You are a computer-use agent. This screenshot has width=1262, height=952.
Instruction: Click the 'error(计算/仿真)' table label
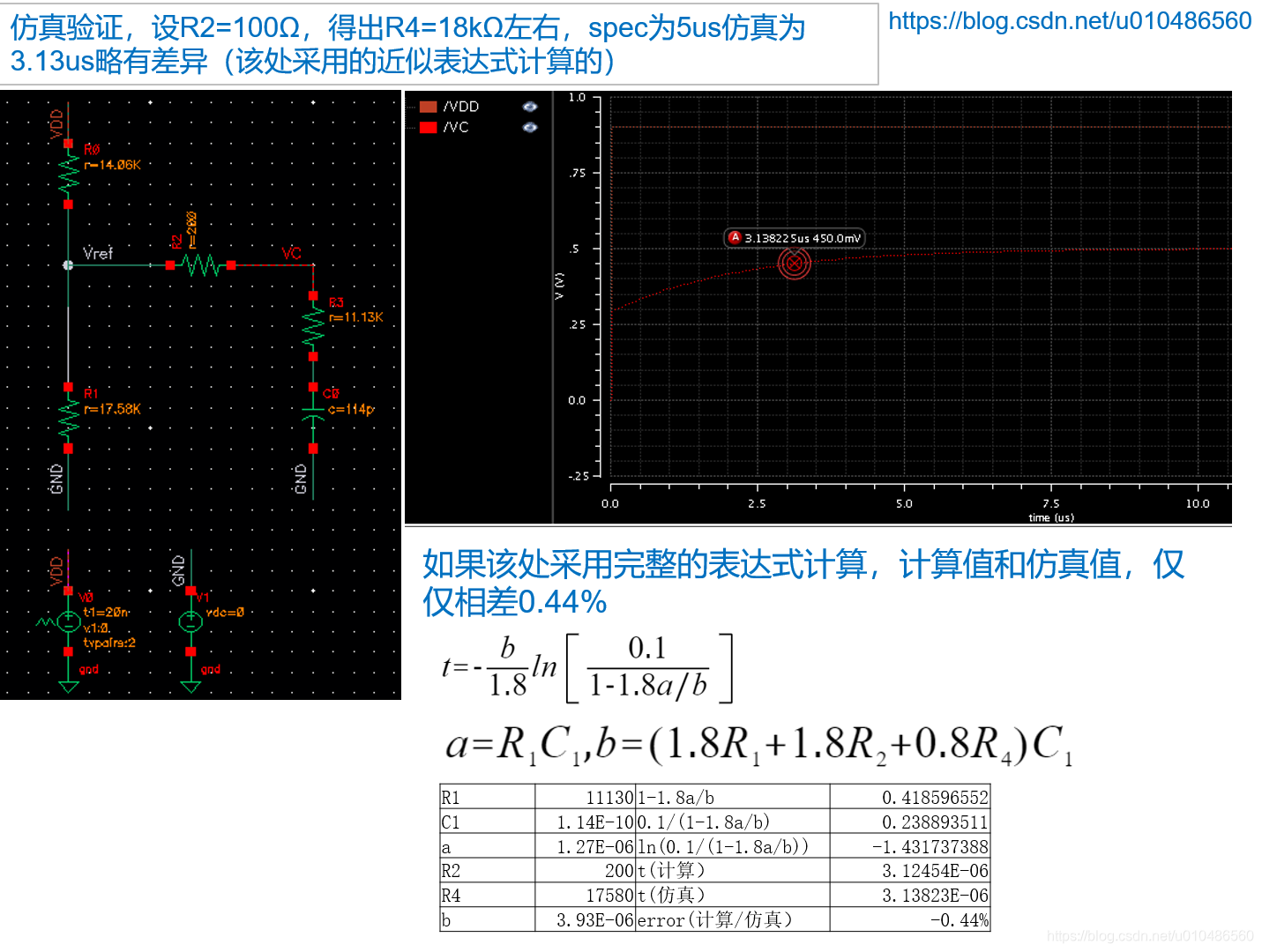click(x=715, y=919)
